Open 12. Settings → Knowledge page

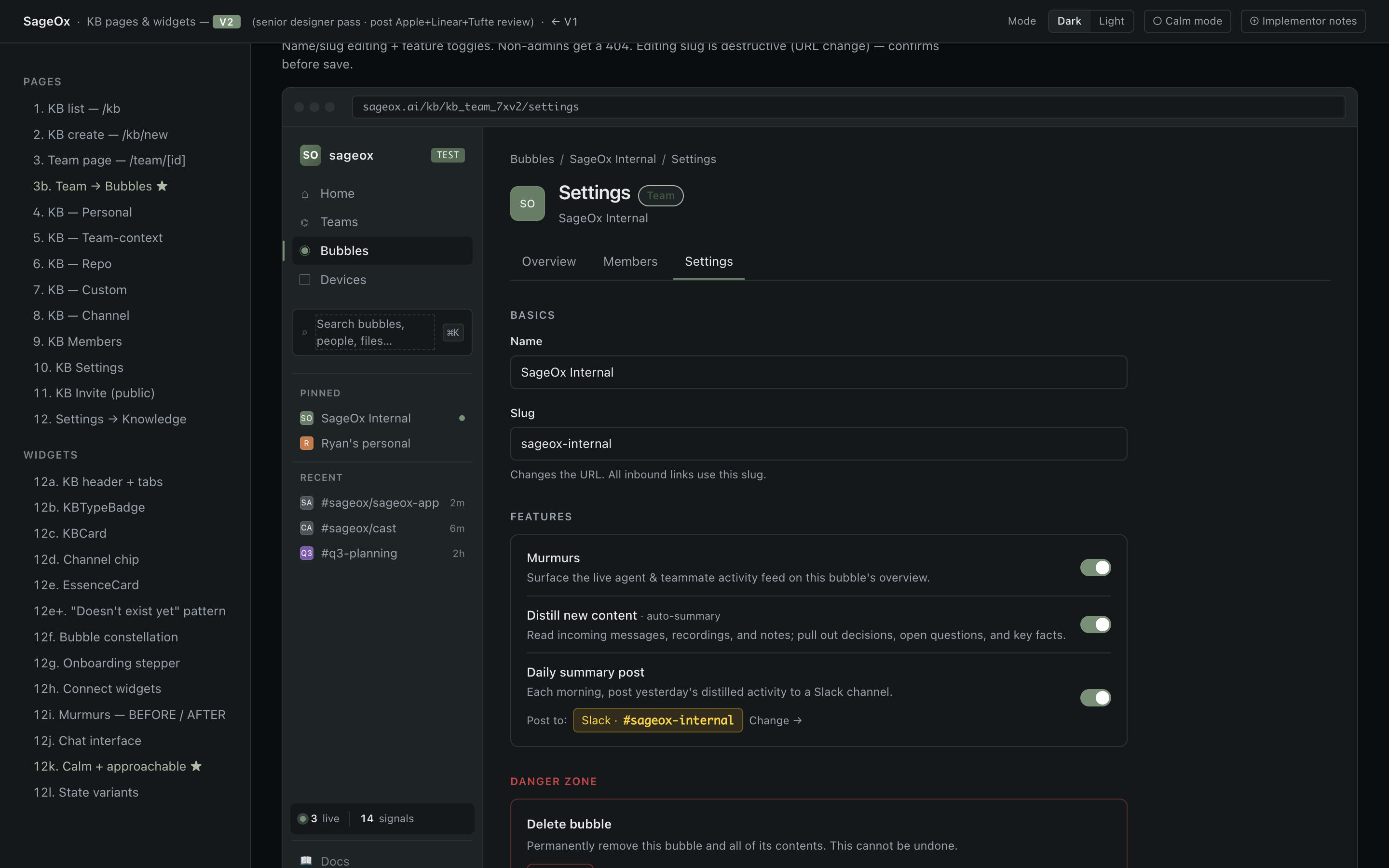[x=109, y=419]
